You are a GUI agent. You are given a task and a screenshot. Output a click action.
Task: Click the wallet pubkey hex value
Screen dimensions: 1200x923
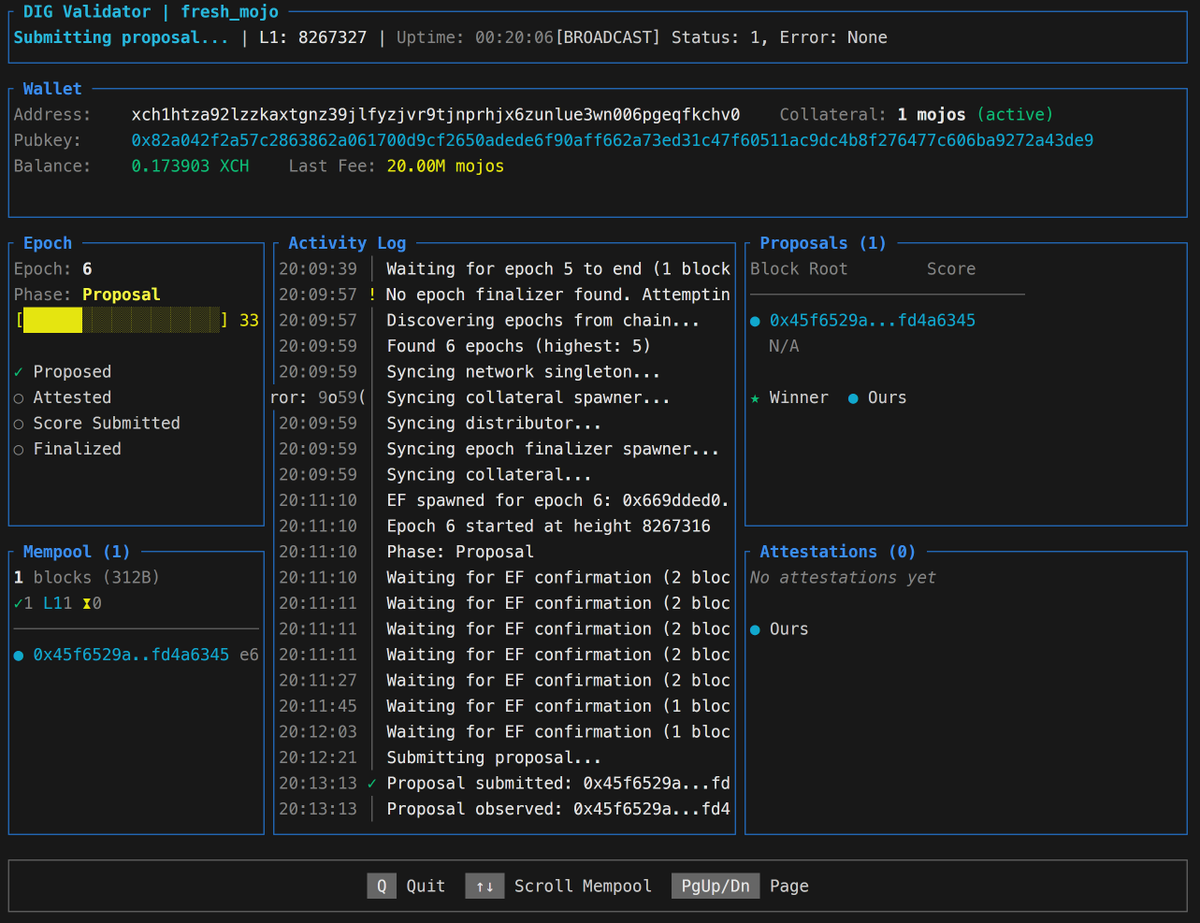(x=612, y=140)
